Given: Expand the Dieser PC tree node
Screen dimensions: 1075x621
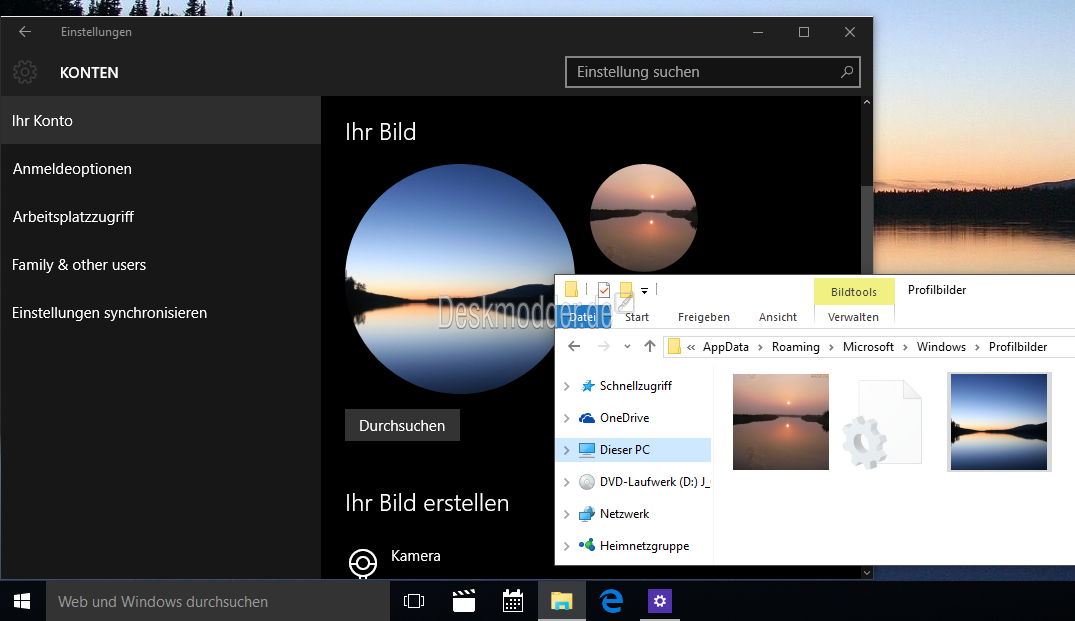Looking at the screenshot, I should point(568,449).
